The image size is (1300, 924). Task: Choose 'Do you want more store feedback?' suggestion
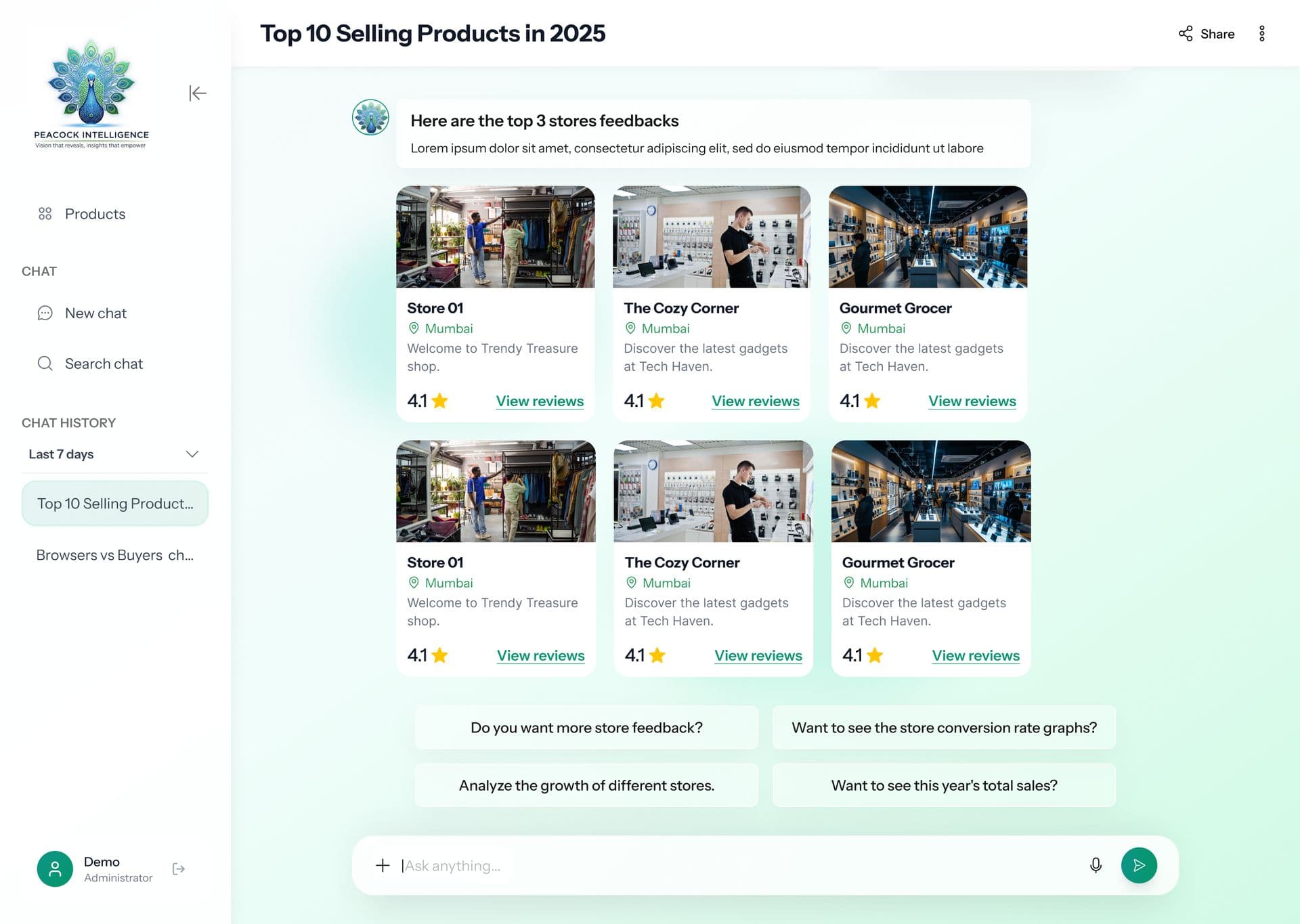586,728
